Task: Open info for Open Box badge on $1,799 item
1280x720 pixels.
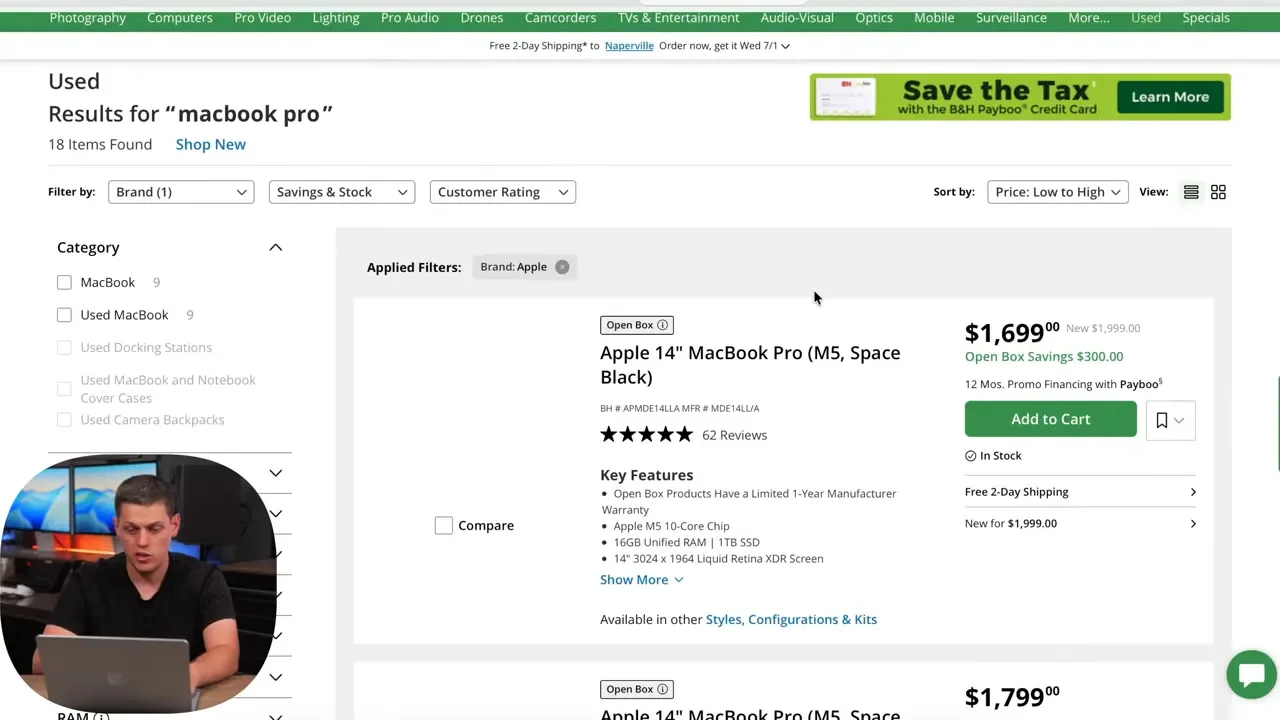Action: [662, 689]
